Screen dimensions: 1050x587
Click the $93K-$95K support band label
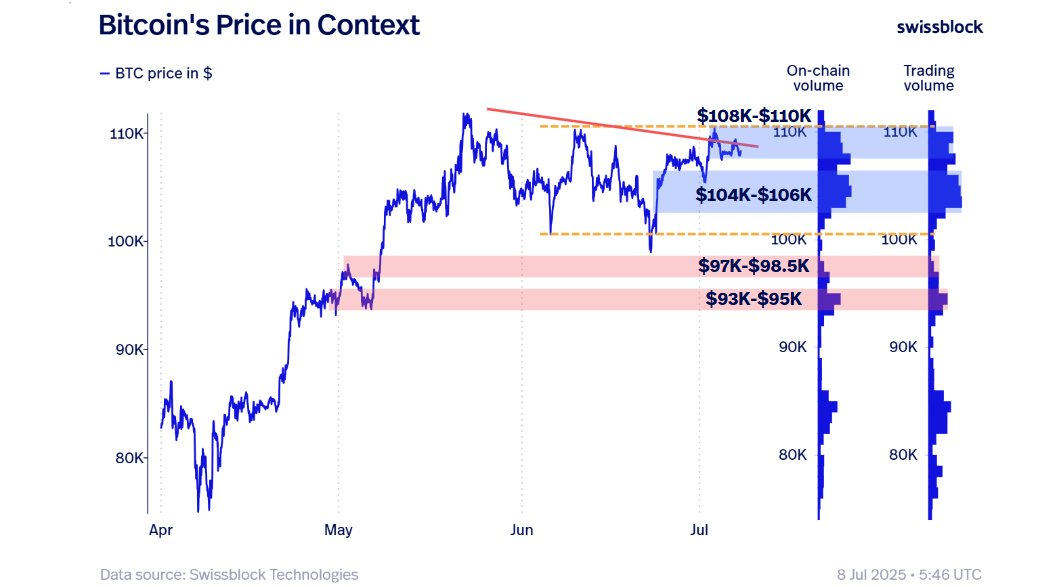point(753,299)
